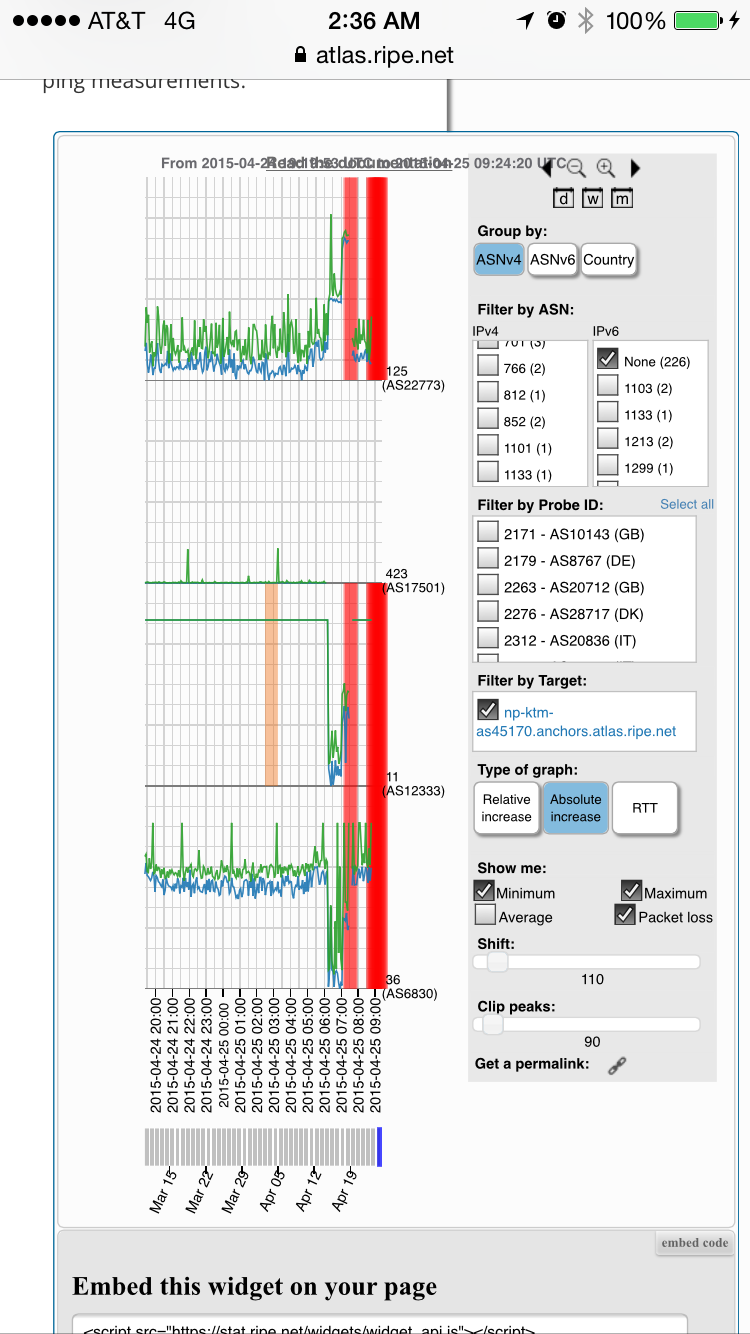
Task: Switch graph type to Absolute increase
Action: [576, 808]
